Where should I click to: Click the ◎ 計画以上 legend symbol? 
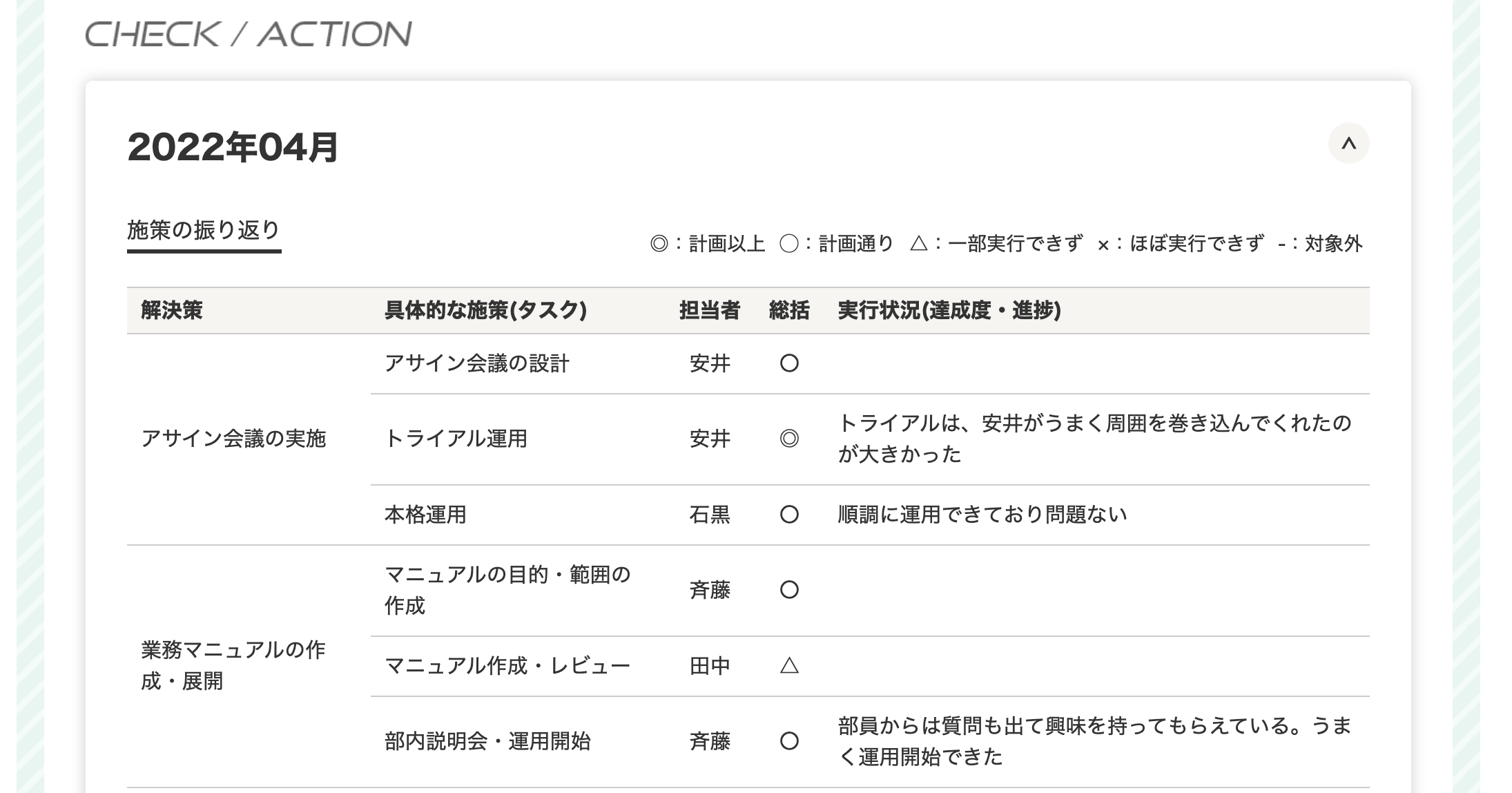(659, 244)
